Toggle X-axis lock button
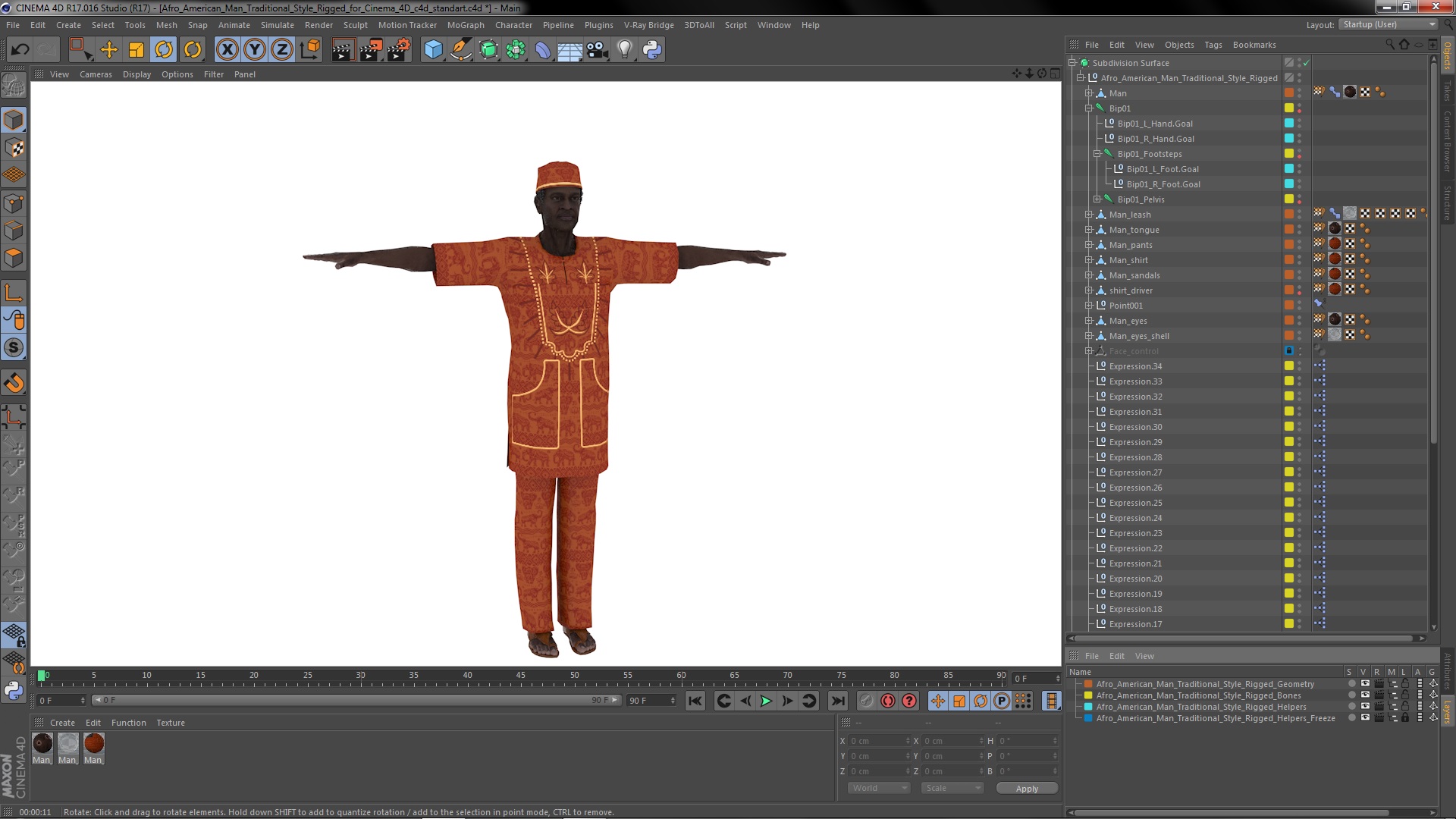Image resolution: width=1456 pixels, height=819 pixels. pyautogui.click(x=227, y=50)
